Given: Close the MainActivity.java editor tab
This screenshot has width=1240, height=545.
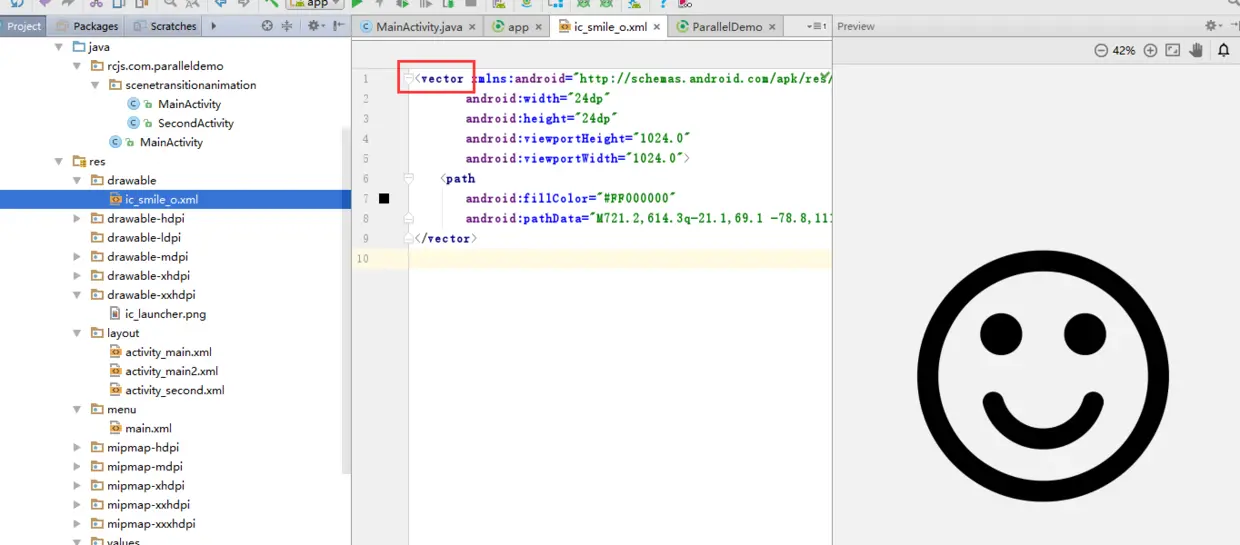Looking at the screenshot, I should tap(473, 27).
